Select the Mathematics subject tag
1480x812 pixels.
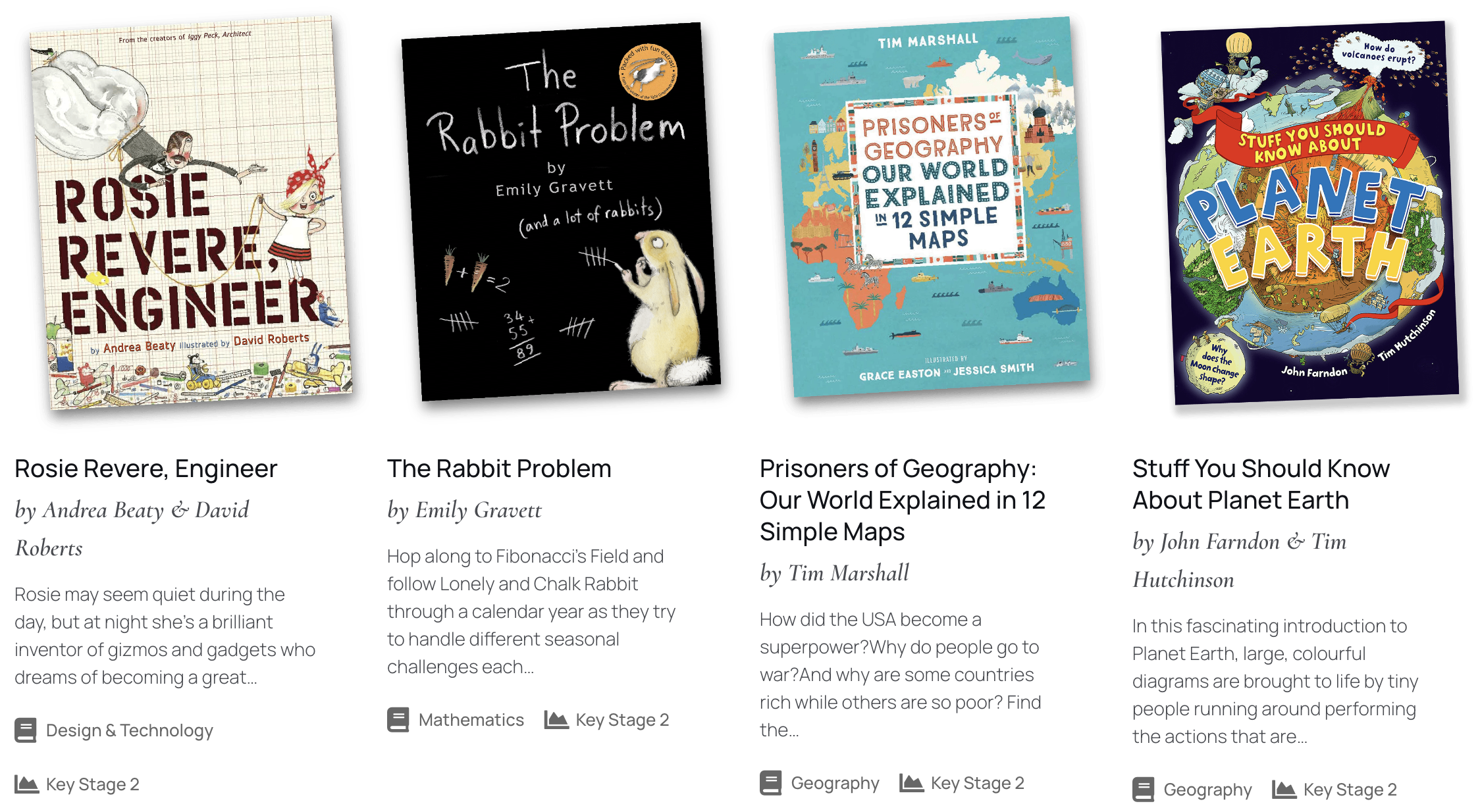tap(471, 720)
